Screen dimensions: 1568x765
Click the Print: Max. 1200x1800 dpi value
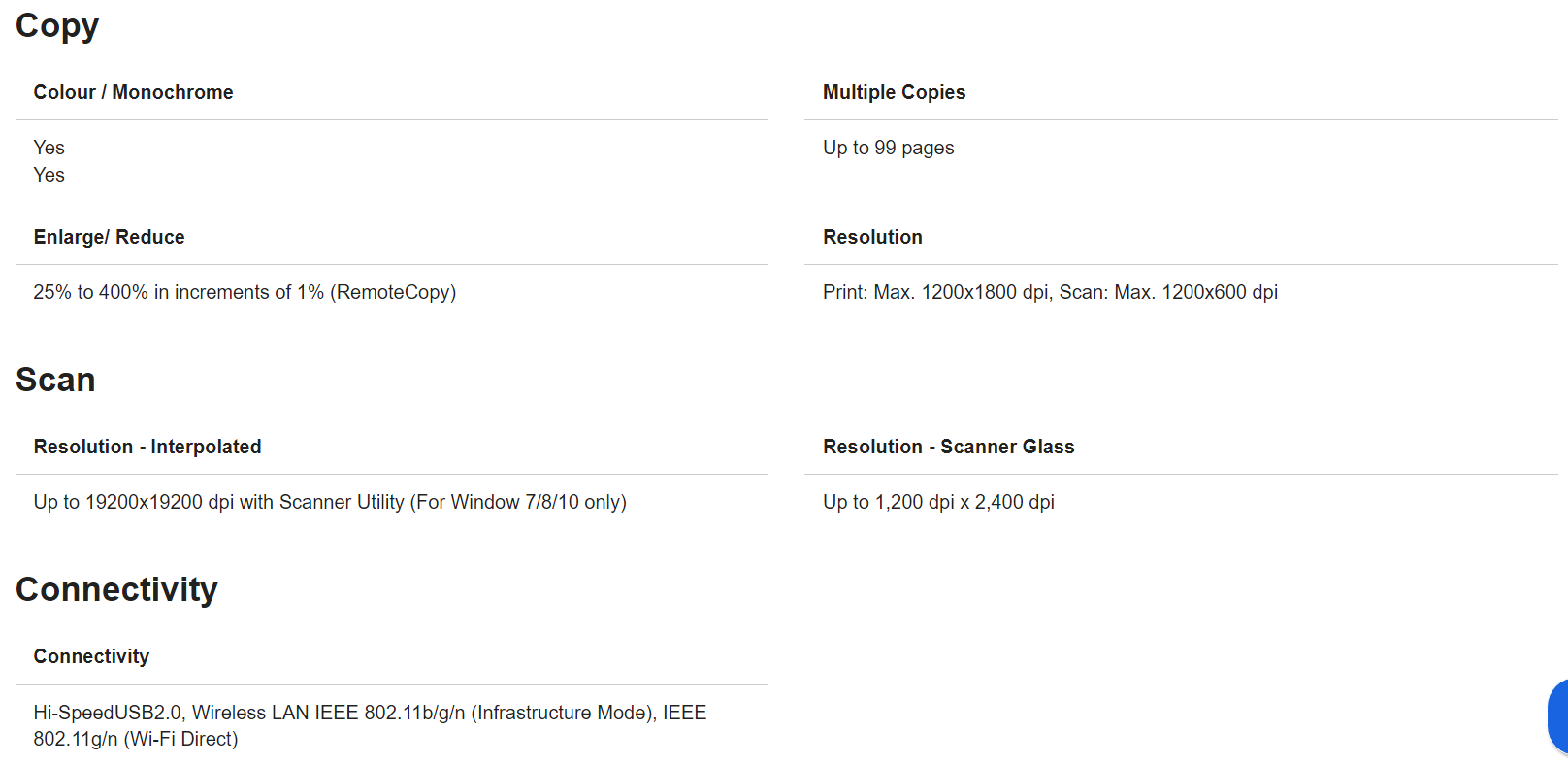pyautogui.click(x=1050, y=292)
